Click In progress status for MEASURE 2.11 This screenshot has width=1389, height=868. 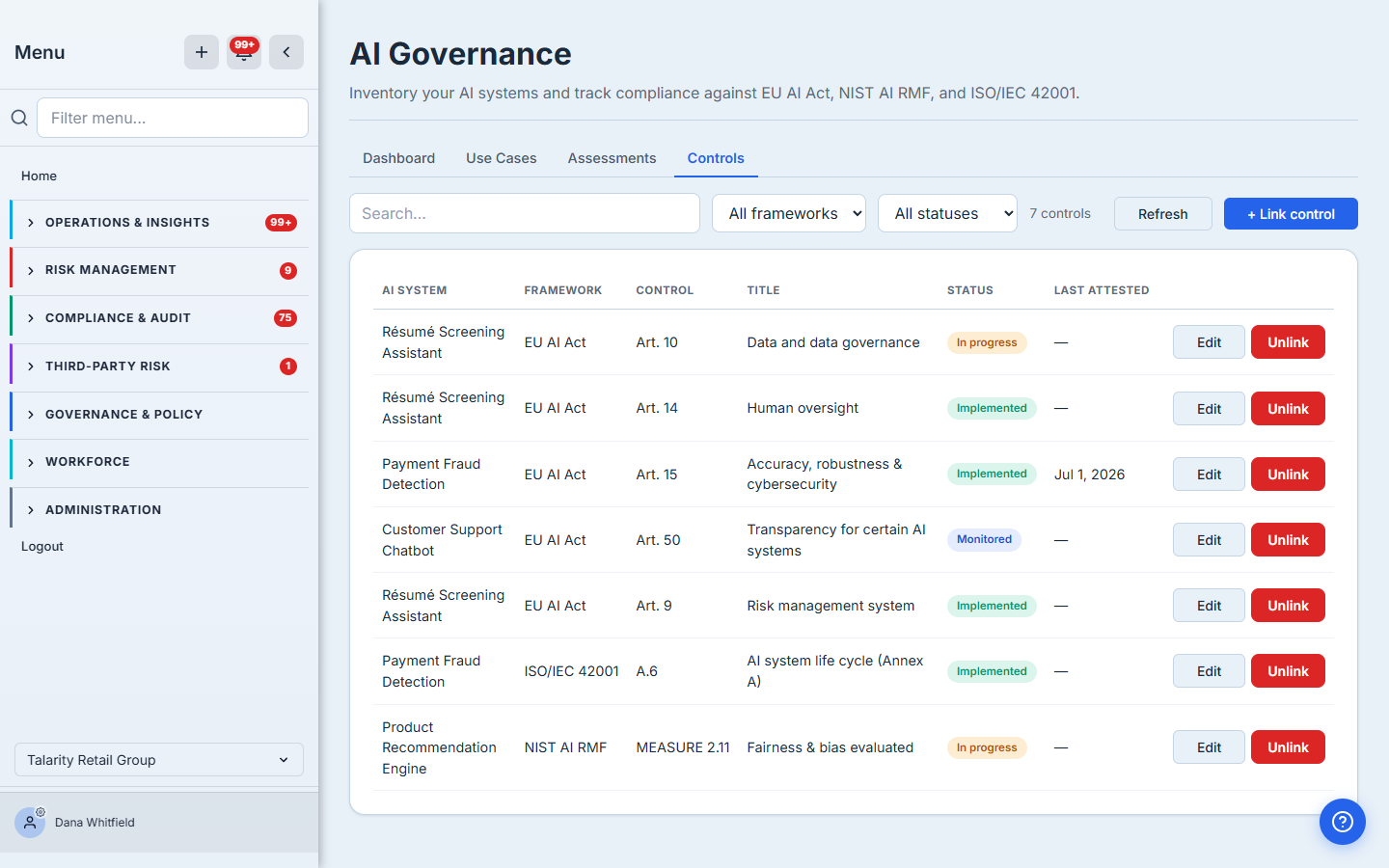pos(987,747)
